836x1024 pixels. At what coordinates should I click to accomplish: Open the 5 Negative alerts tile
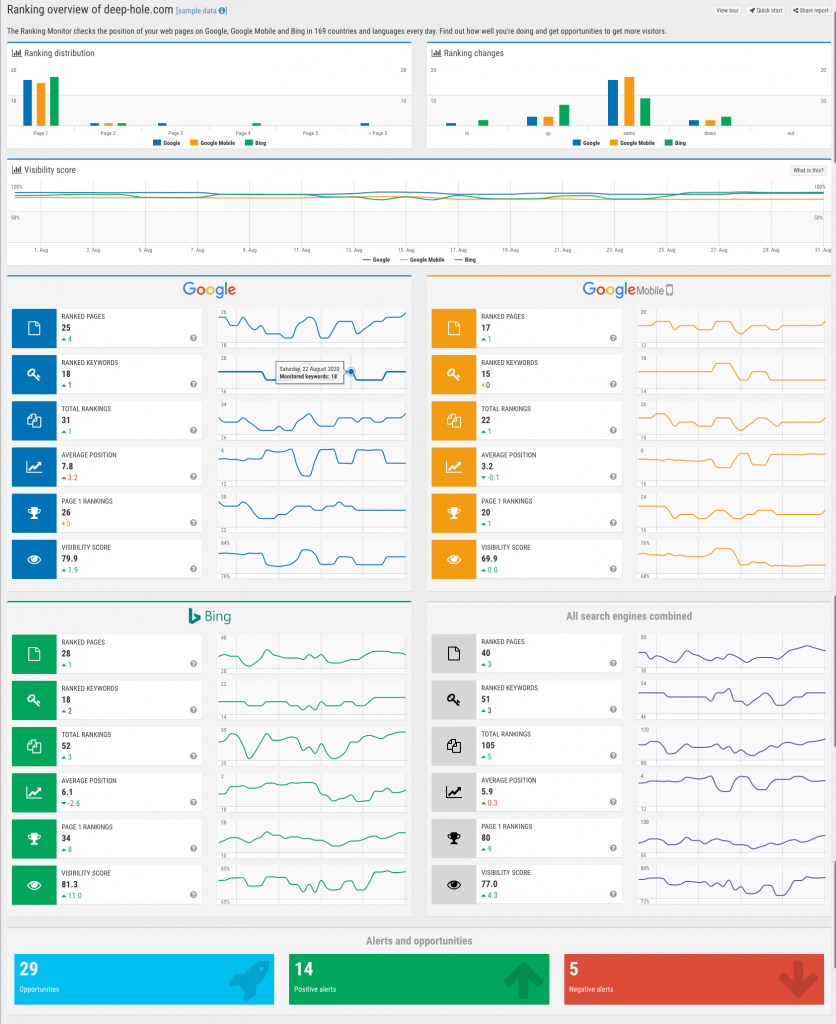694,980
